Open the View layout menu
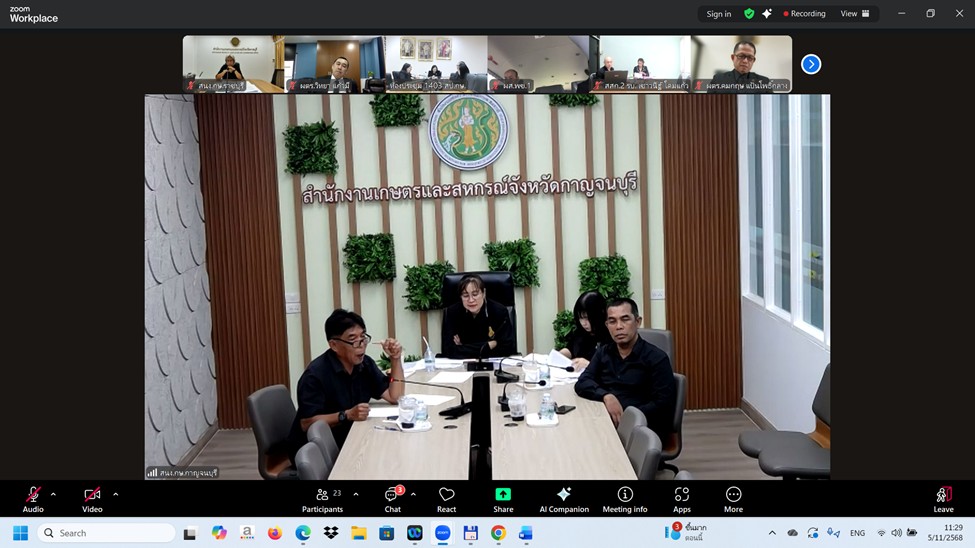The width and height of the screenshot is (975, 548). (854, 14)
